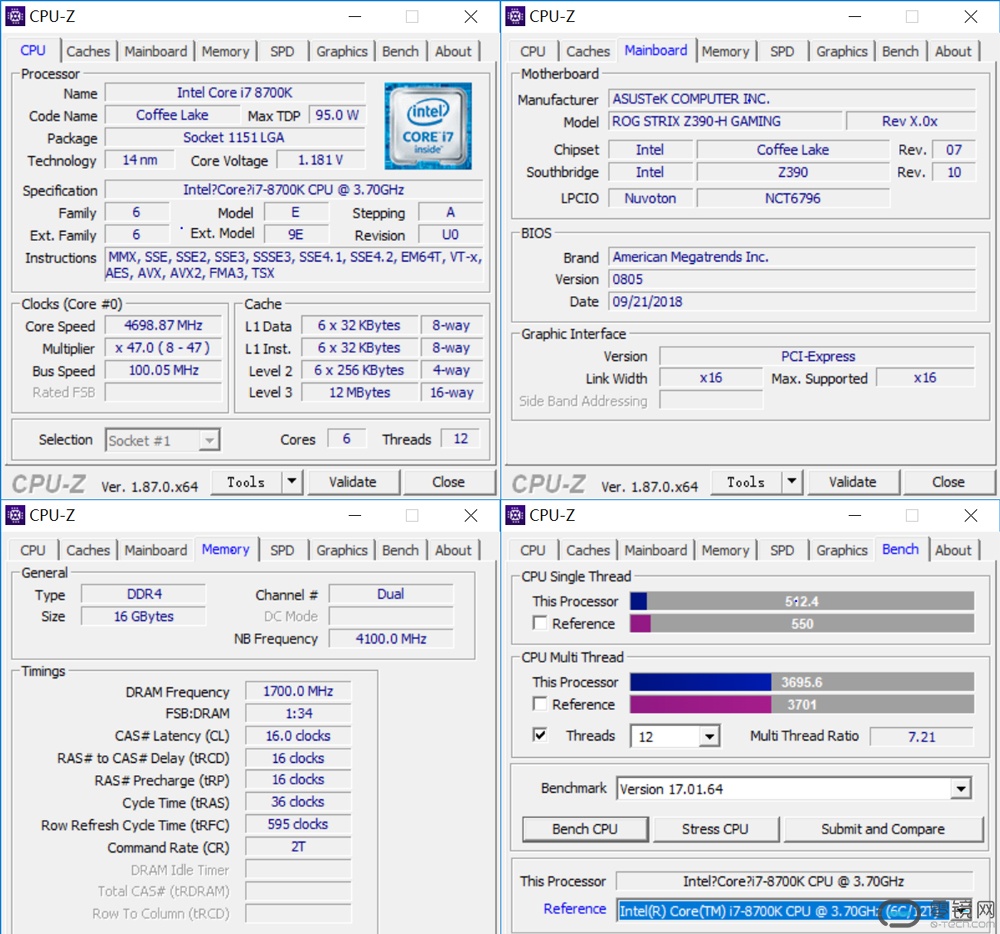Click the Submit and Compare button
The height and width of the screenshot is (934, 1000).
point(883,829)
